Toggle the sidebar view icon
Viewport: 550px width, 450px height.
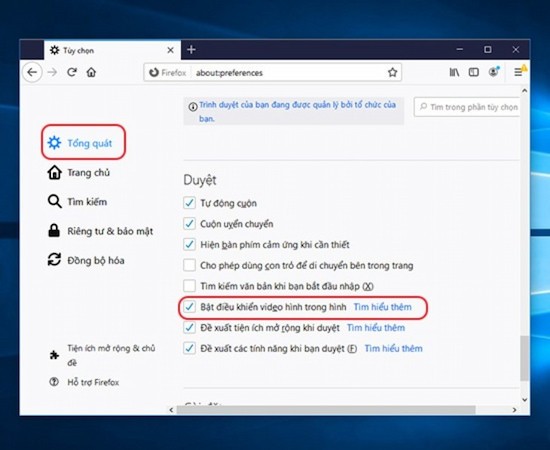point(474,72)
